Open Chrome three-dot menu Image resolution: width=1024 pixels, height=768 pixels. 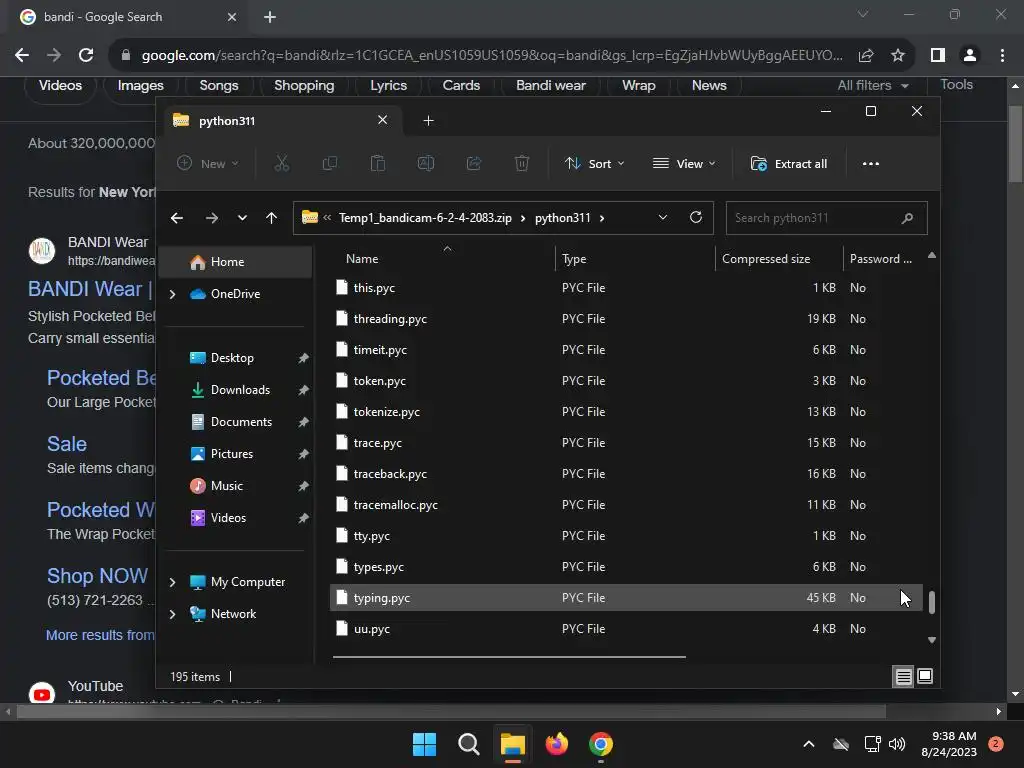1002,56
